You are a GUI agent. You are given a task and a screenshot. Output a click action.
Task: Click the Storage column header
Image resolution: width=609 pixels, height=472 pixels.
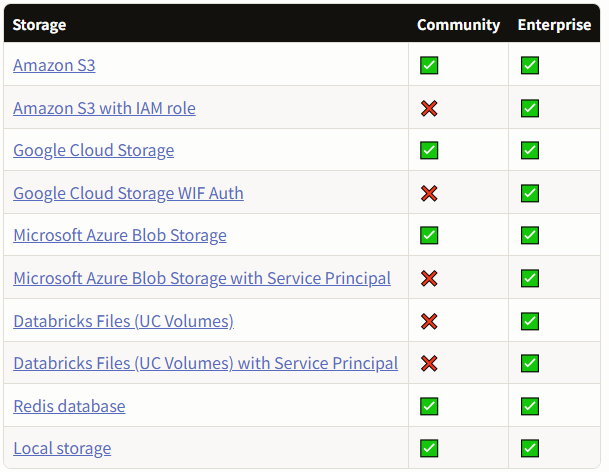[x=39, y=25]
